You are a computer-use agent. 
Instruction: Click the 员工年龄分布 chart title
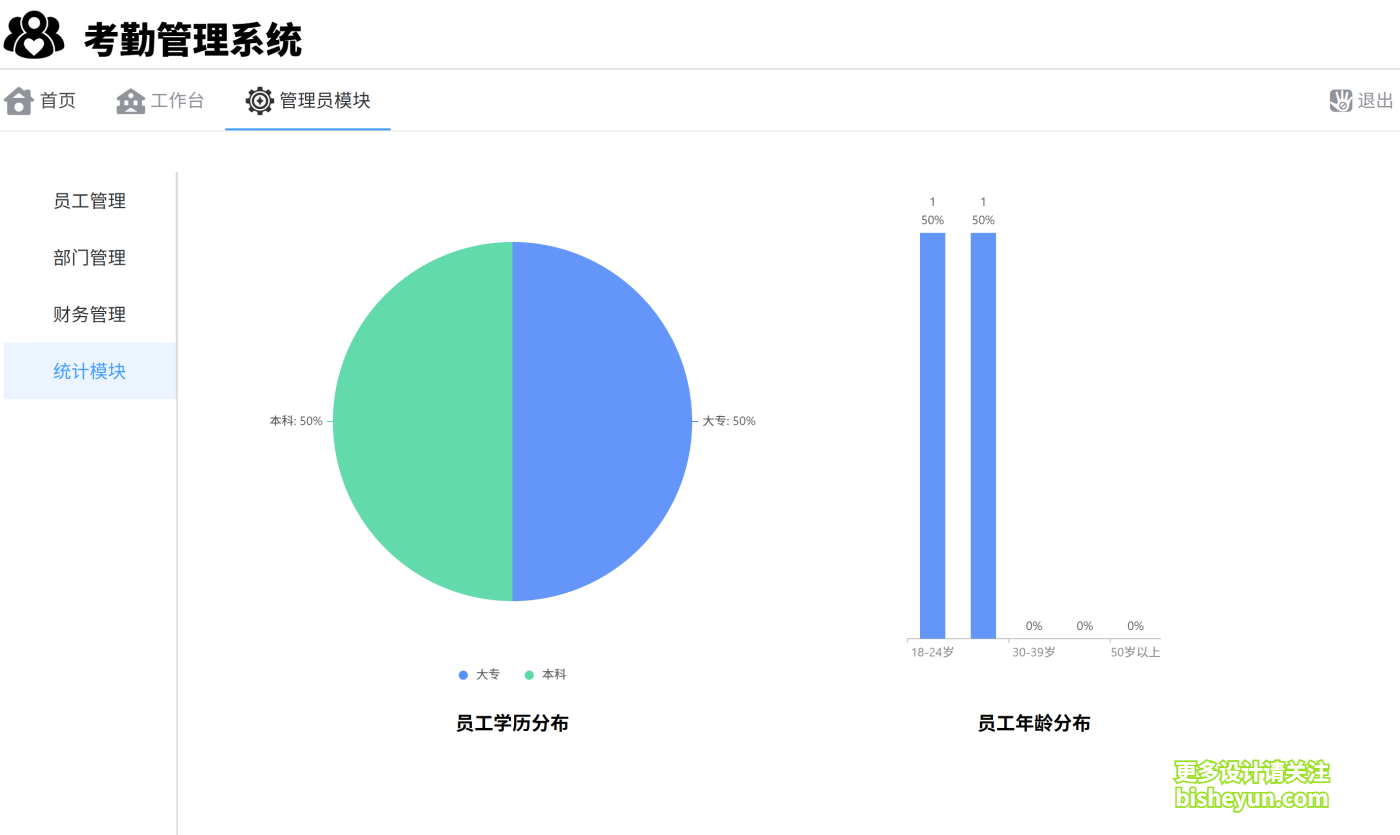pyautogui.click(x=1034, y=723)
